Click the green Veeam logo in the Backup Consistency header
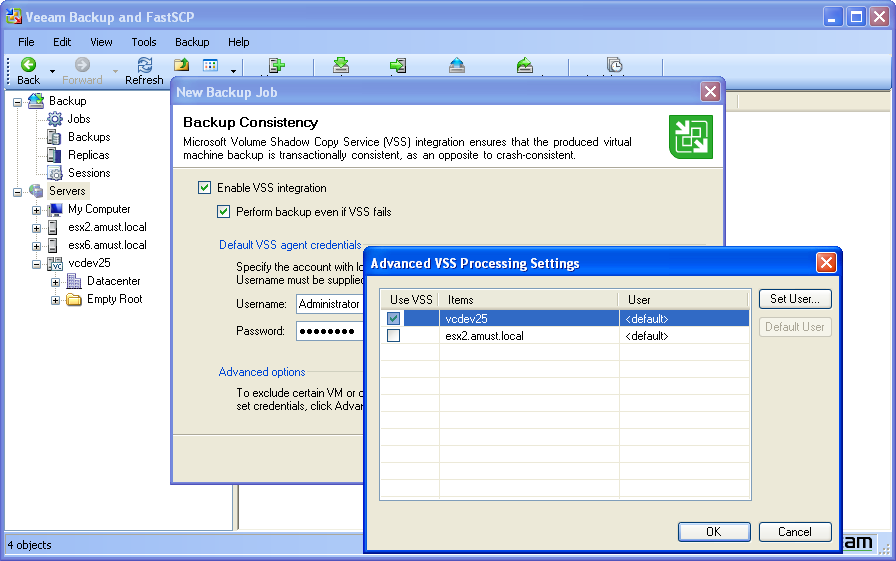Viewport: 896px width, 561px height. pyautogui.click(x=691, y=137)
